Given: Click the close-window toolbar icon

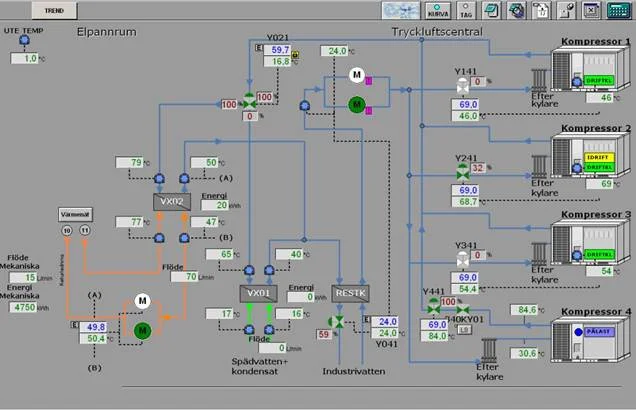Looking at the screenshot, I should click(591, 11).
